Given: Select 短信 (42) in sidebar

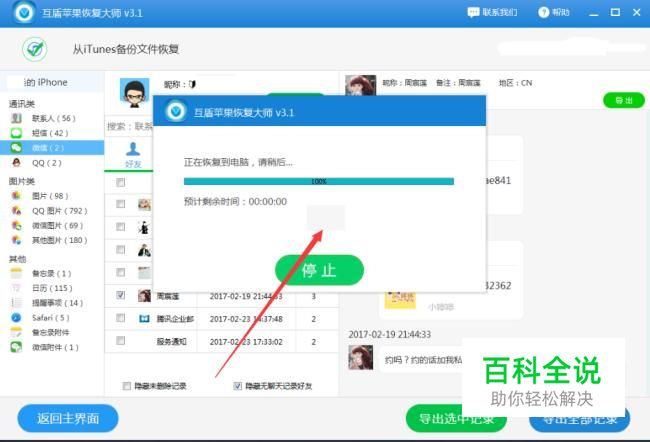Looking at the screenshot, I should pyautogui.click(x=52, y=133).
